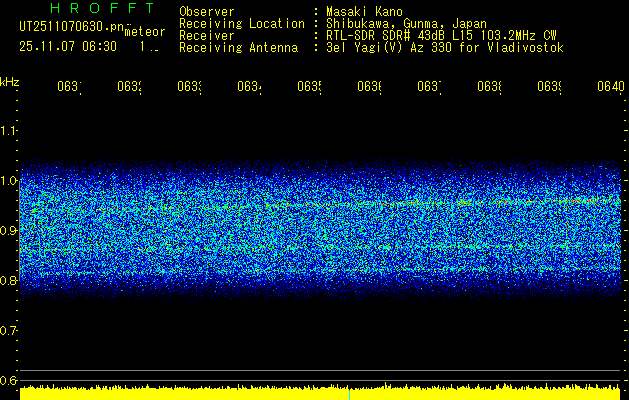
Task: Click the "Observer" label
Action: [x=207, y=12]
